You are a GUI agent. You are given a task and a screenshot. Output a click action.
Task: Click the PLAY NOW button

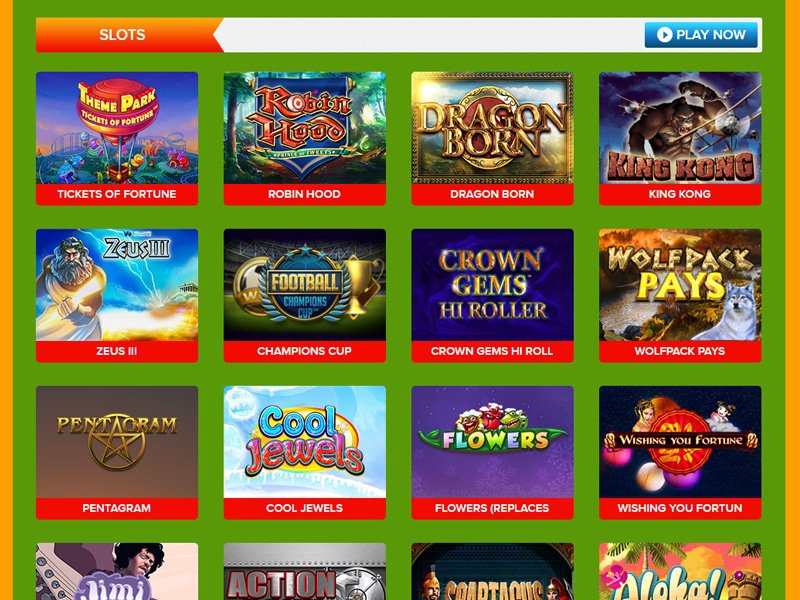(701, 35)
